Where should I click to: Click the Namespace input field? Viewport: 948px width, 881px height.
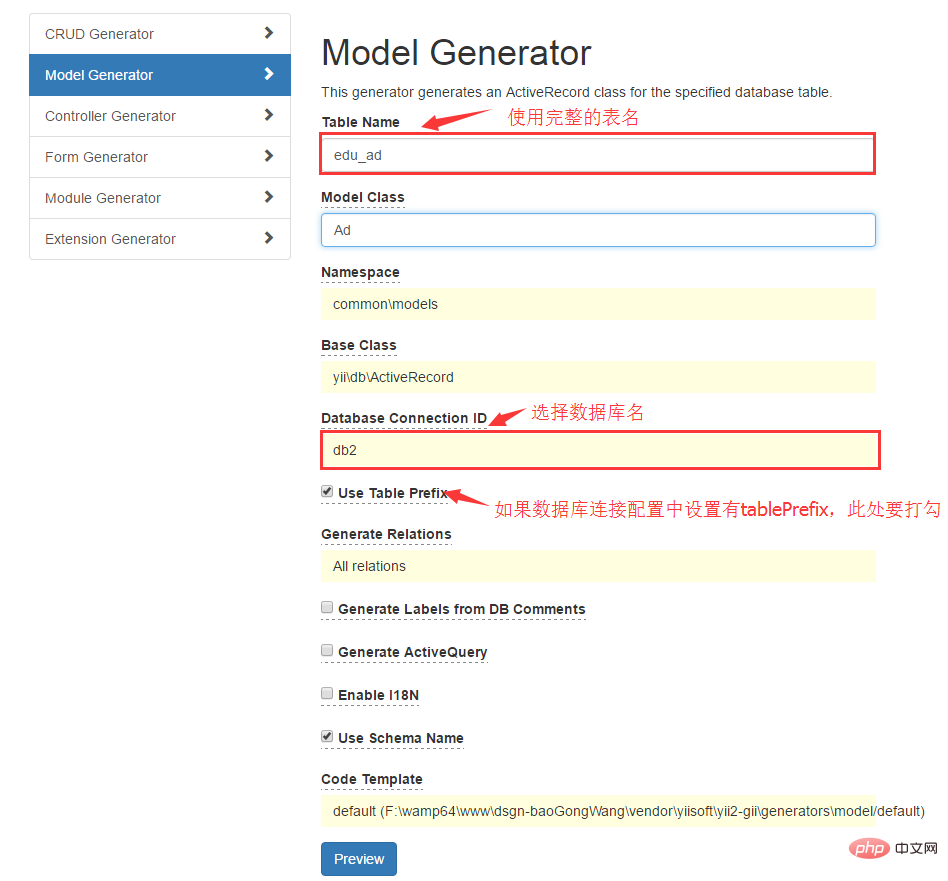597,304
